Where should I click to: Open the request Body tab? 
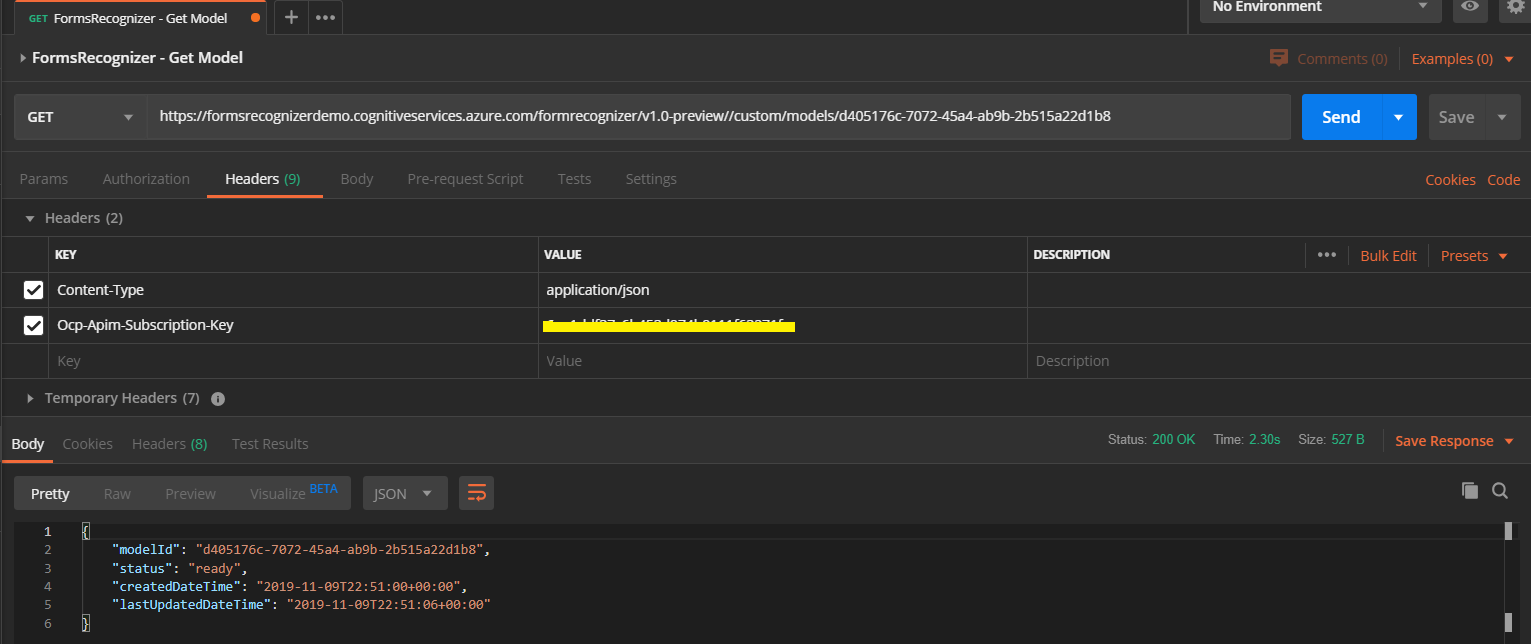357,179
